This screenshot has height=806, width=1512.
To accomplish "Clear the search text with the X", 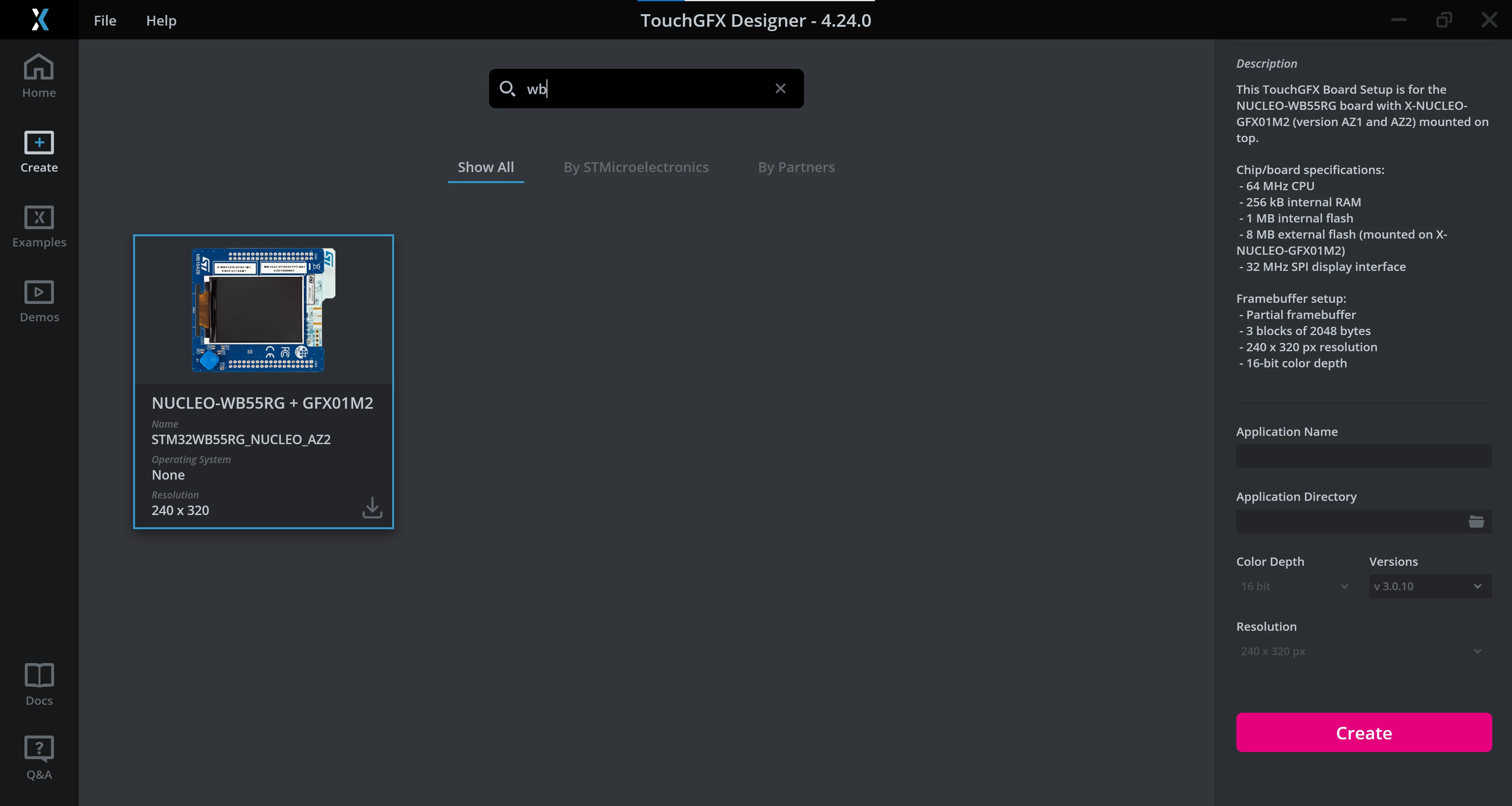I will (780, 89).
